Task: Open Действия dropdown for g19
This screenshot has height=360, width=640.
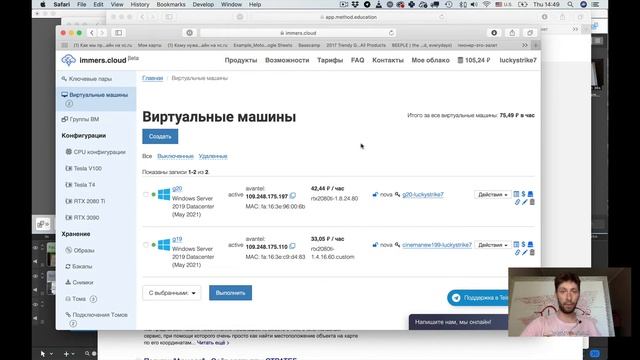Action: 492,245
